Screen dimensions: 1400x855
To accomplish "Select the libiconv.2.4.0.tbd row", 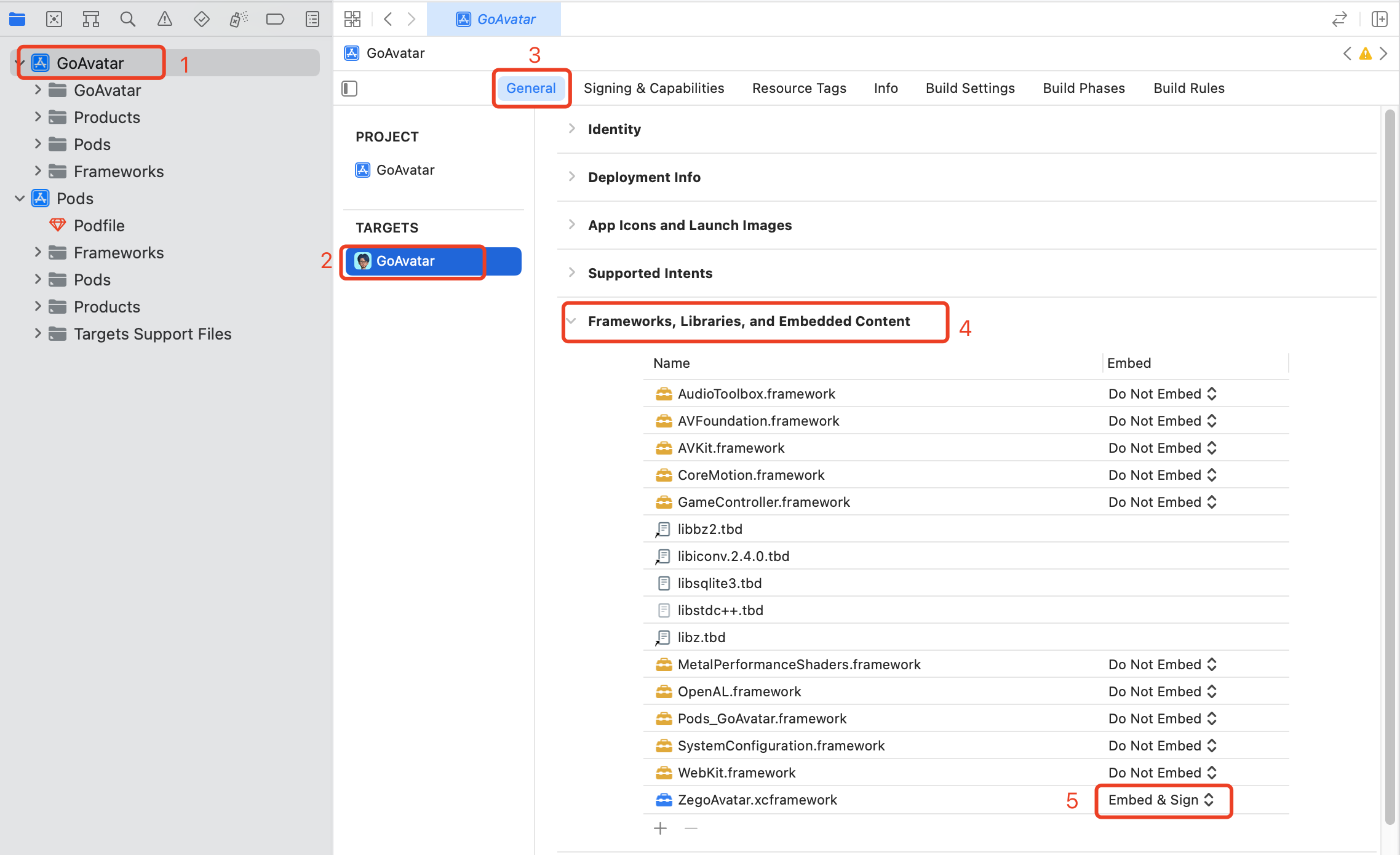I will point(966,556).
